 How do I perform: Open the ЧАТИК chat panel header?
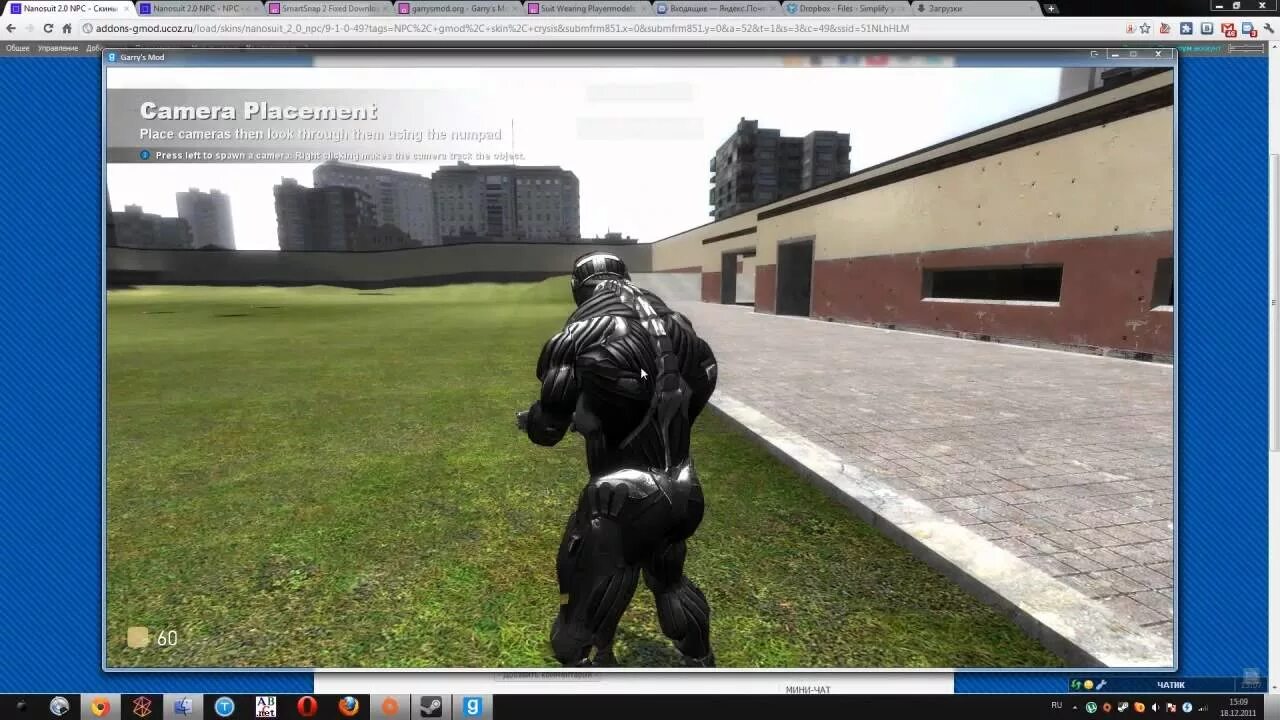pyautogui.click(x=1170, y=685)
